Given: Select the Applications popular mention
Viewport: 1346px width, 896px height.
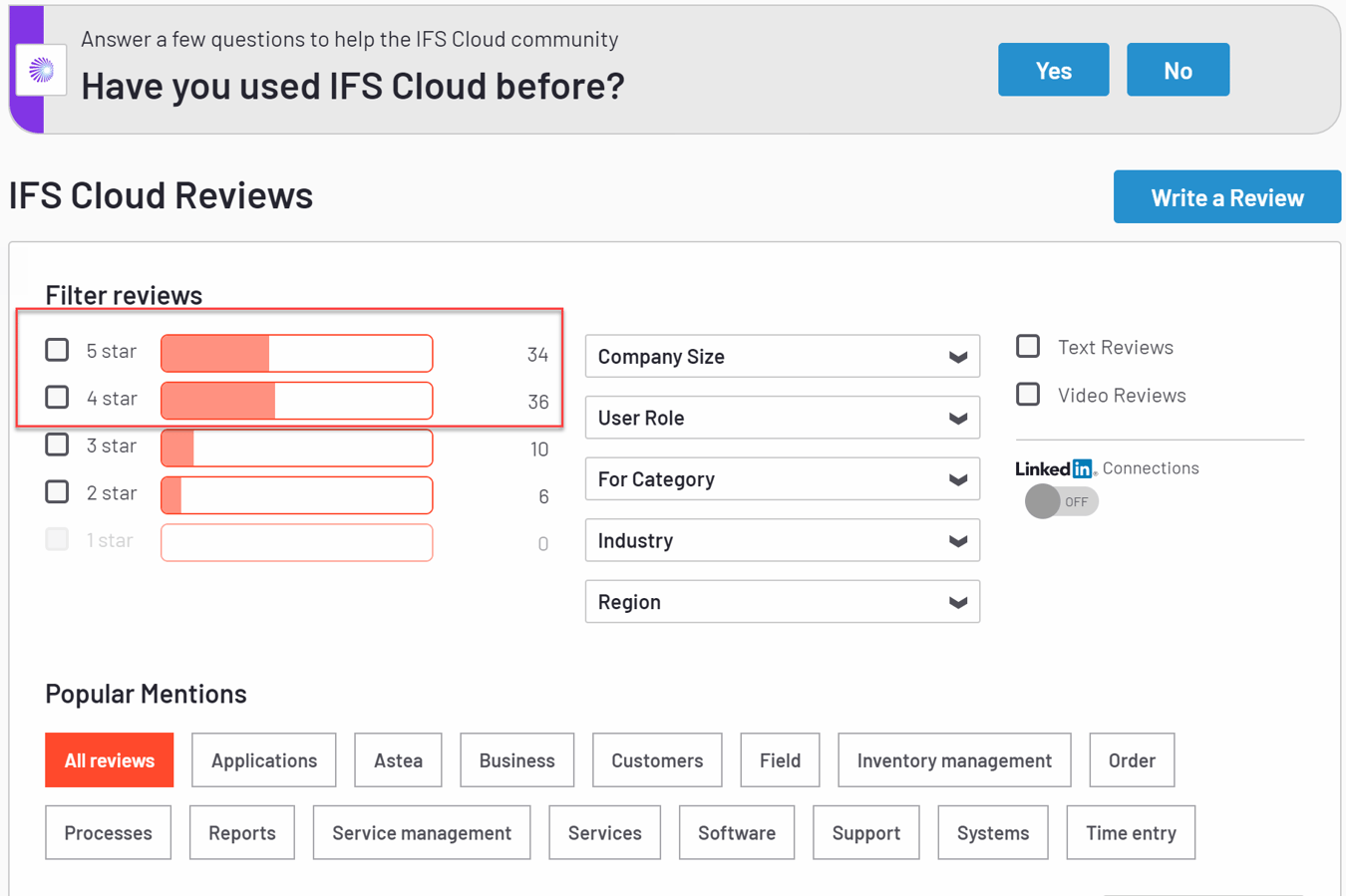Looking at the screenshot, I should point(263,759).
